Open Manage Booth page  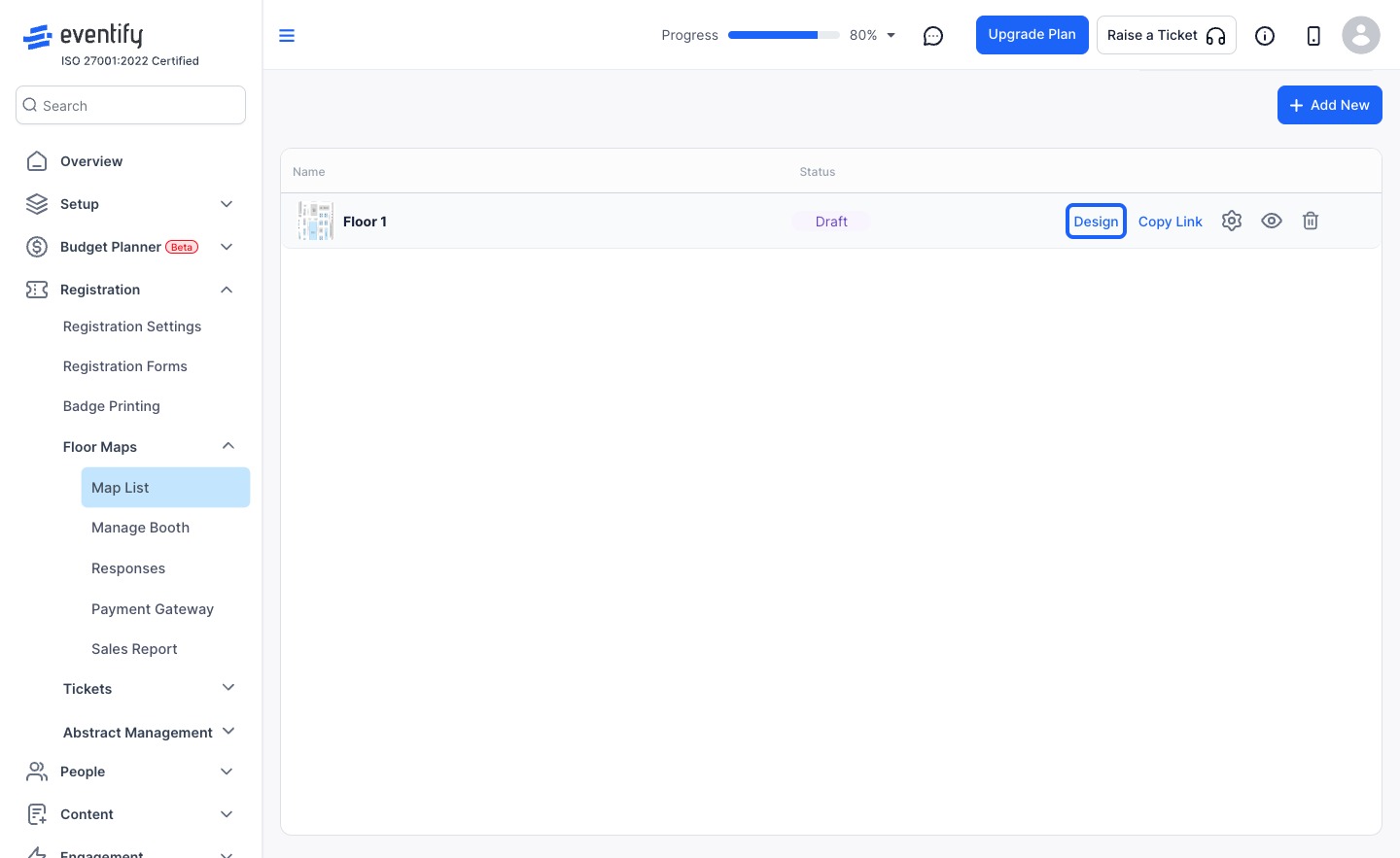(x=141, y=528)
